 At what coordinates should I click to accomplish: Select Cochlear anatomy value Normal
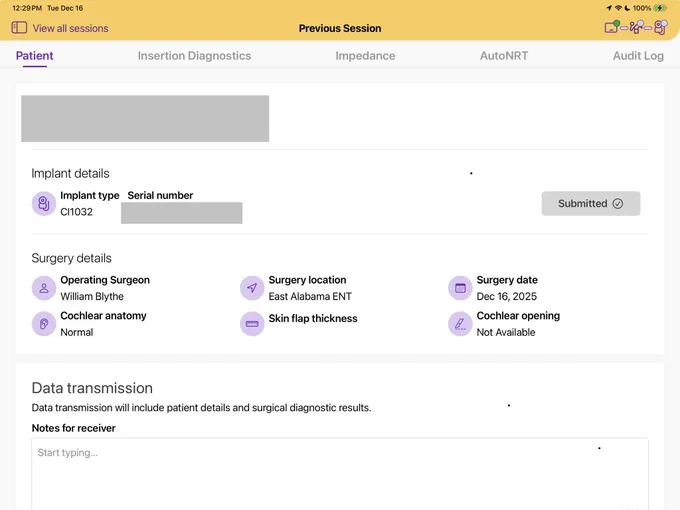77,332
